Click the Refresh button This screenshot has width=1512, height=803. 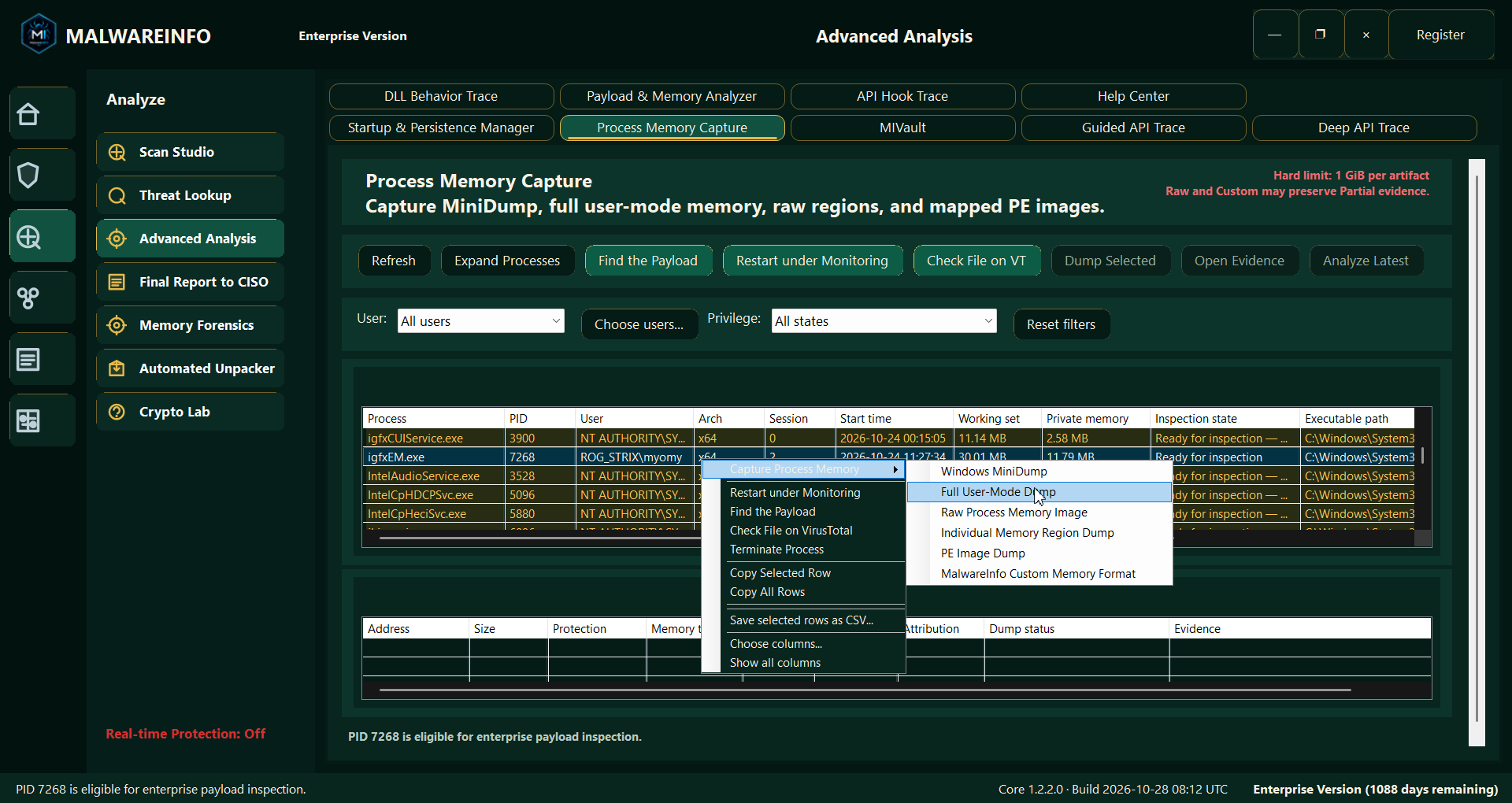coord(394,261)
